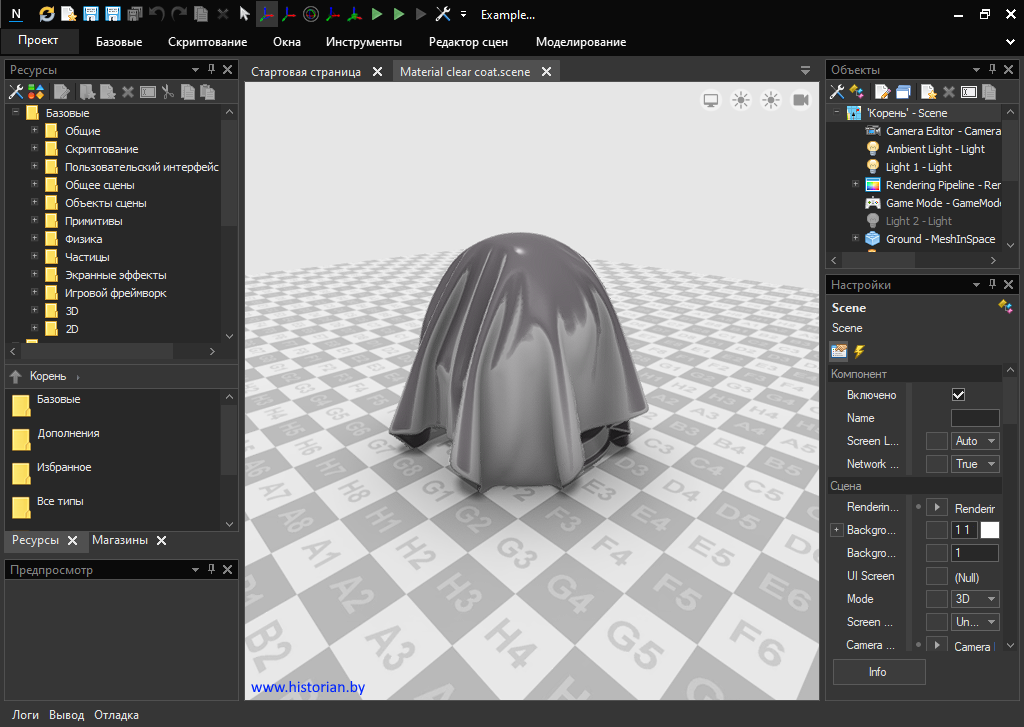Toggle the Включено checkbox
This screenshot has width=1024, height=727.
tap(958, 395)
